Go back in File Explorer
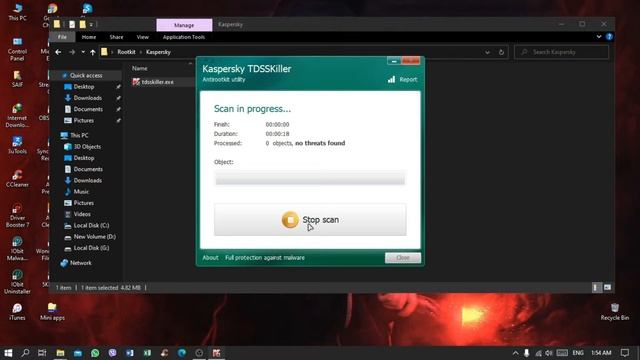This screenshot has height=360, width=640. tap(58, 52)
